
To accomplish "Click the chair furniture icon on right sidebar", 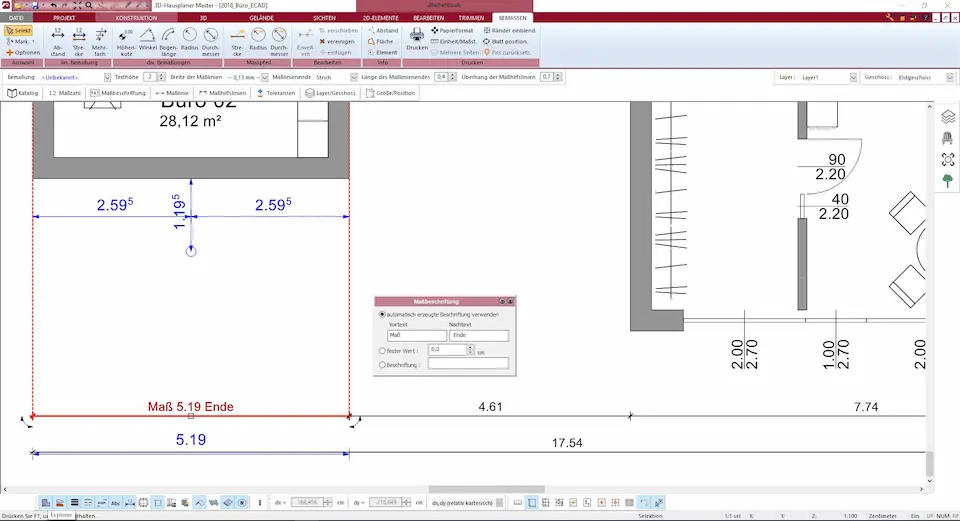I will [x=948, y=138].
